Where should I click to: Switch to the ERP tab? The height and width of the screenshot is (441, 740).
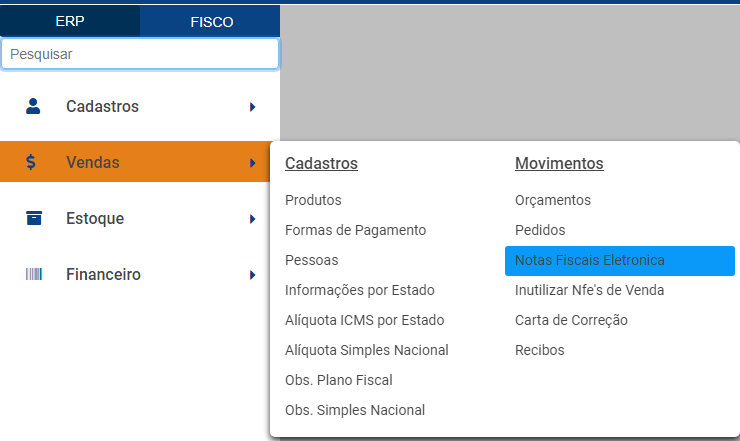[x=70, y=21]
